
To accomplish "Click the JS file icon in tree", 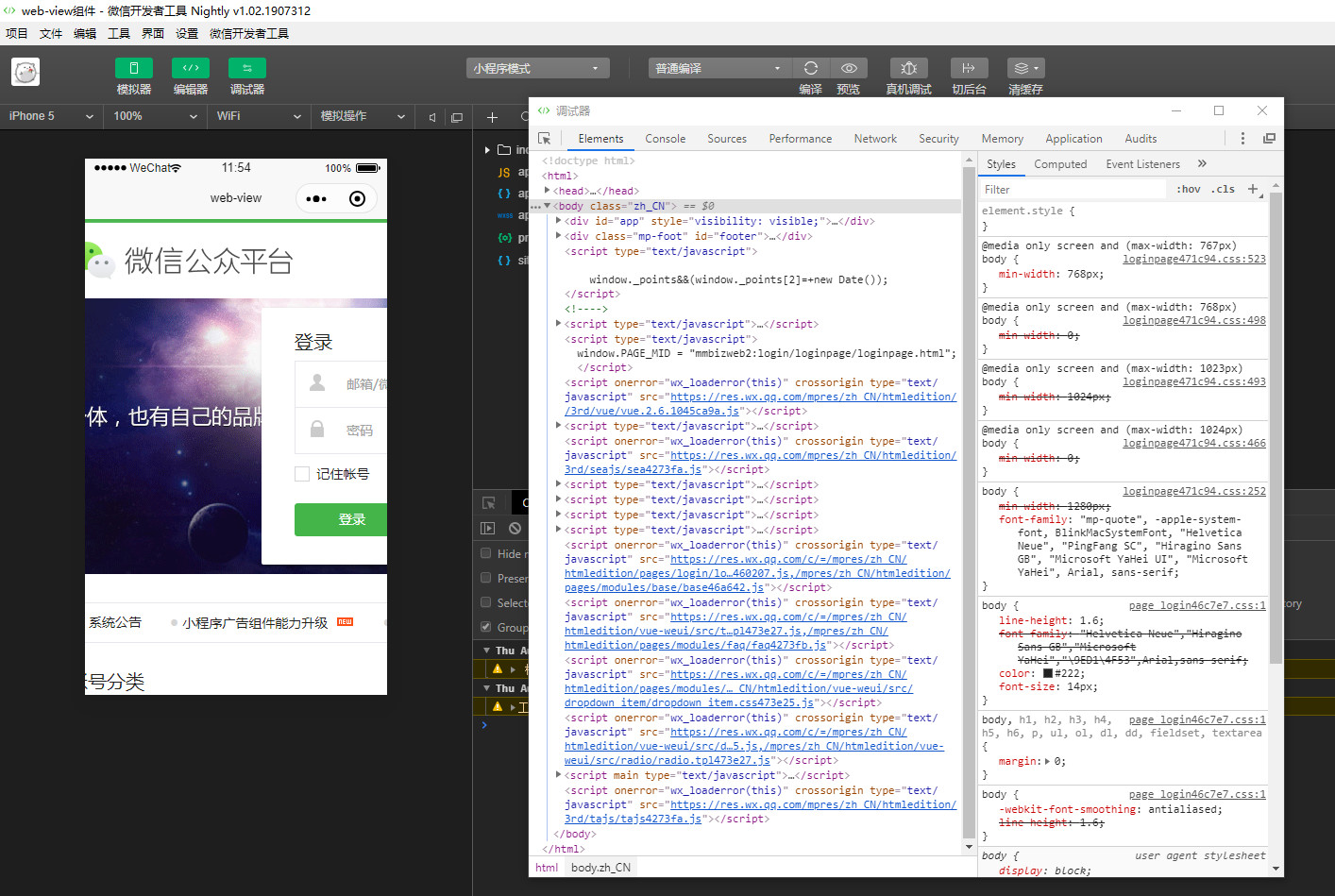I will click(504, 172).
